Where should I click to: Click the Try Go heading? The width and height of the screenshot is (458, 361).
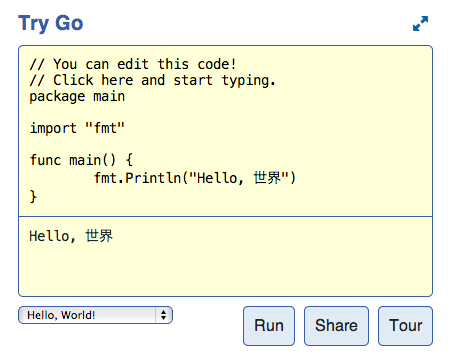pos(51,23)
